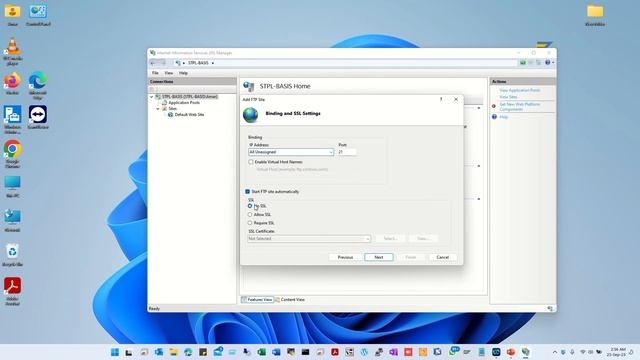640x360 pixels.
Task: Close the Add FTP Site dialog
Action: (x=456, y=100)
